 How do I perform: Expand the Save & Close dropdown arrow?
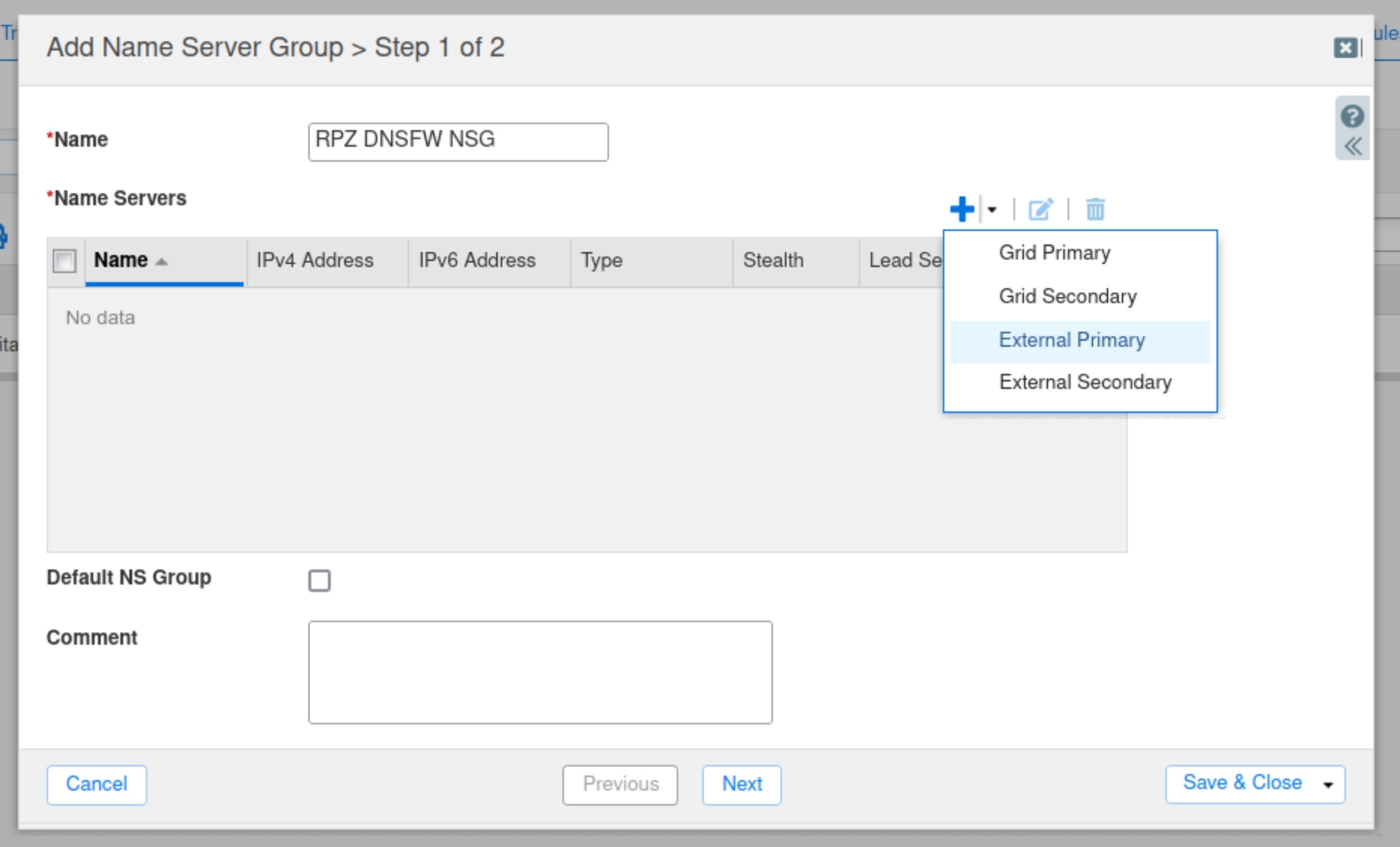1329,785
